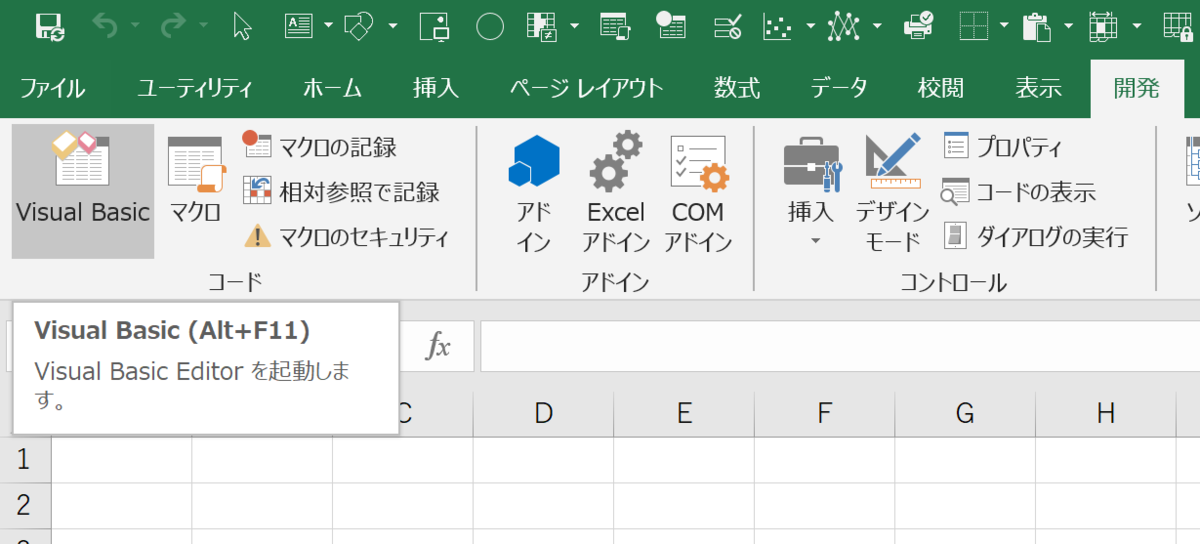
Task: Click the fx insert function button
Action: point(438,346)
